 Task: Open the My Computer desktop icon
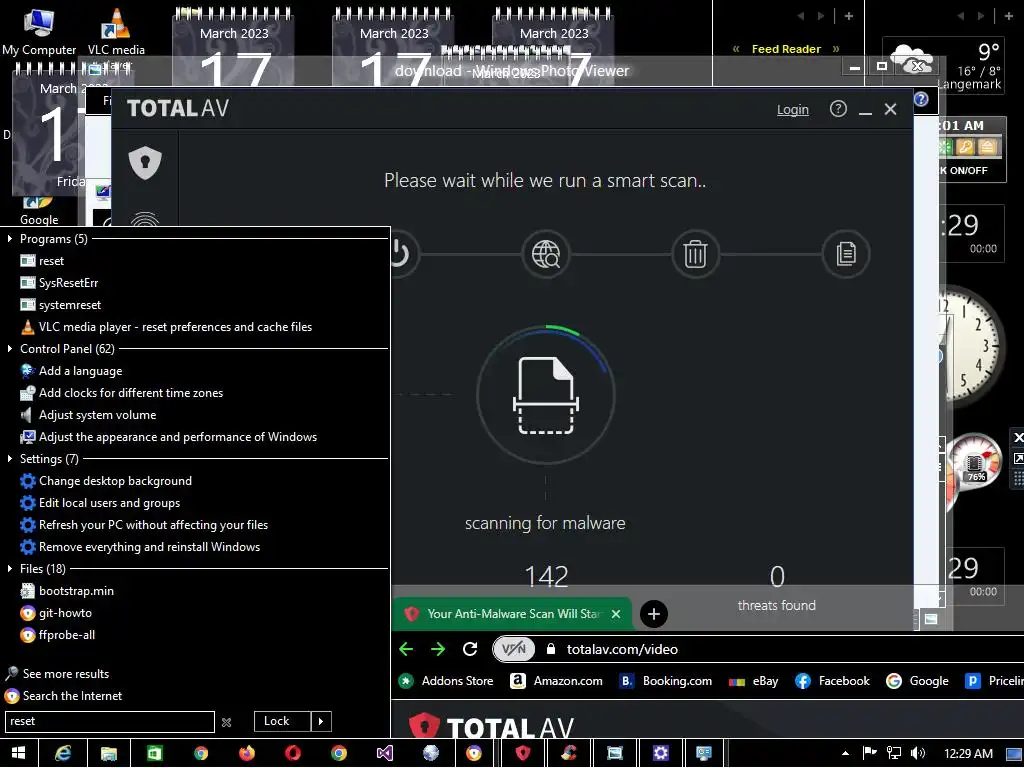[39, 33]
